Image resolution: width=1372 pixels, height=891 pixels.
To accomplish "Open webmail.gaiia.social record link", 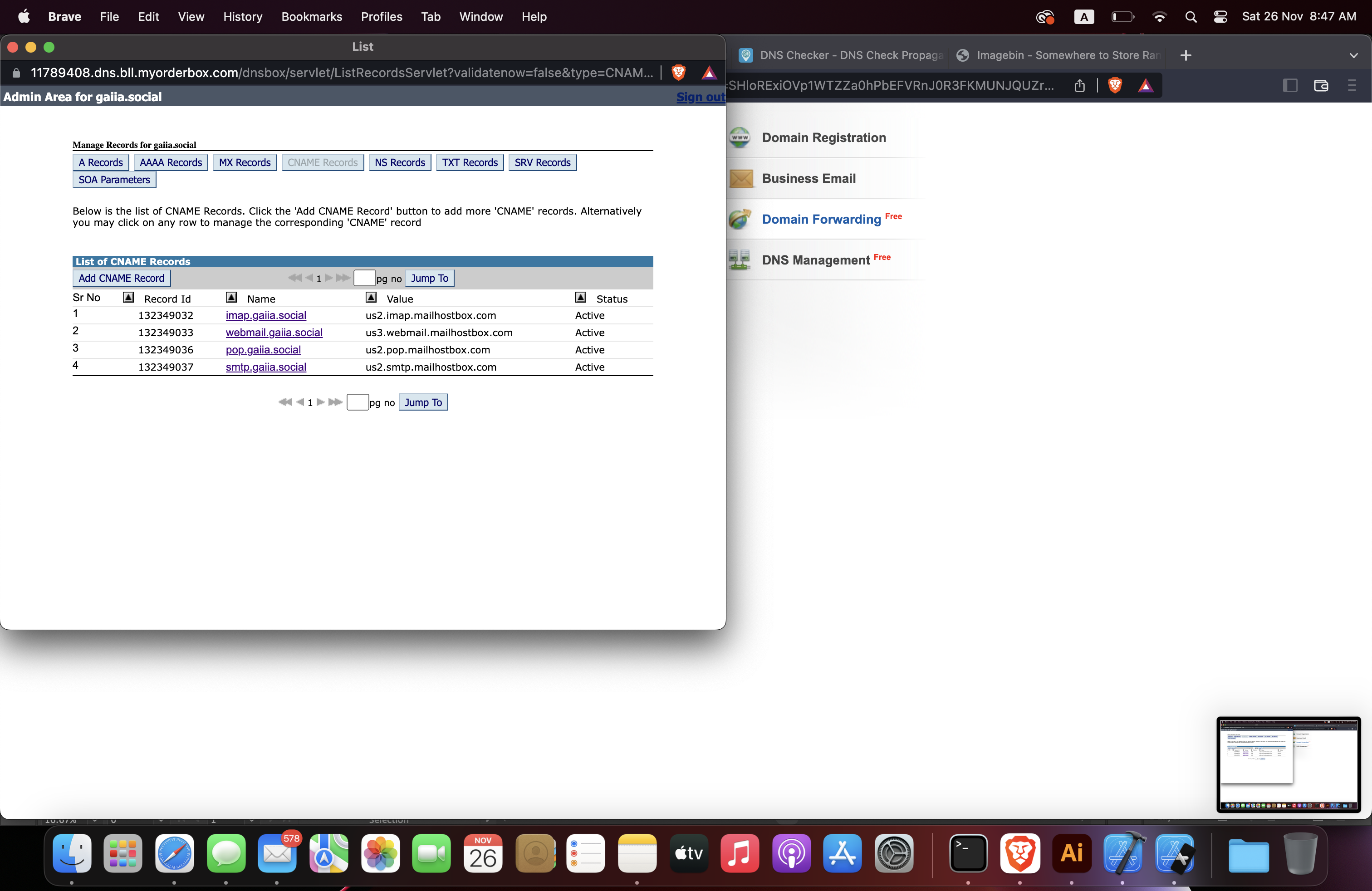I will pos(274,333).
